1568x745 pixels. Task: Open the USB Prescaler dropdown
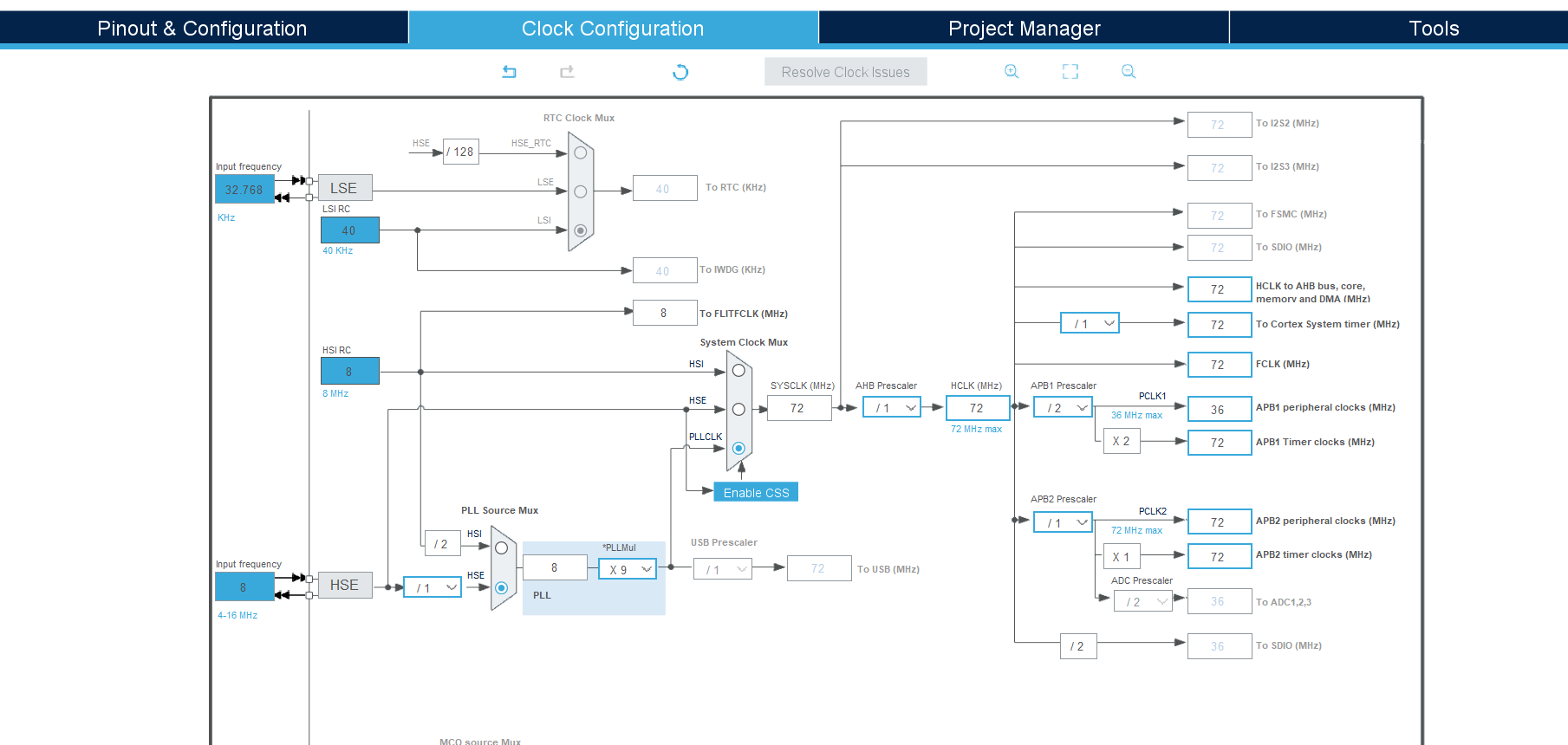click(x=723, y=569)
